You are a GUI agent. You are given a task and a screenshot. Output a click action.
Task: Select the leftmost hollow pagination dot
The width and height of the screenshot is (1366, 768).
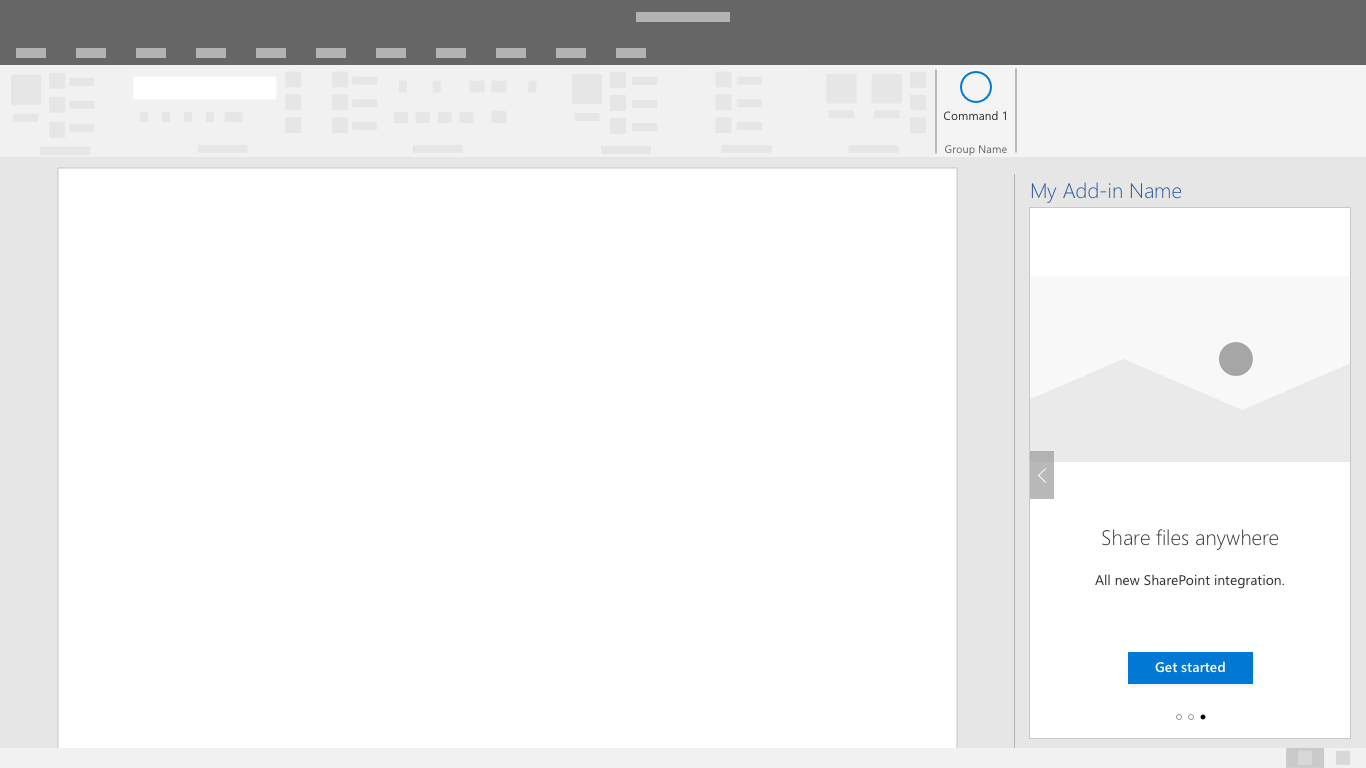(1179, 717)
